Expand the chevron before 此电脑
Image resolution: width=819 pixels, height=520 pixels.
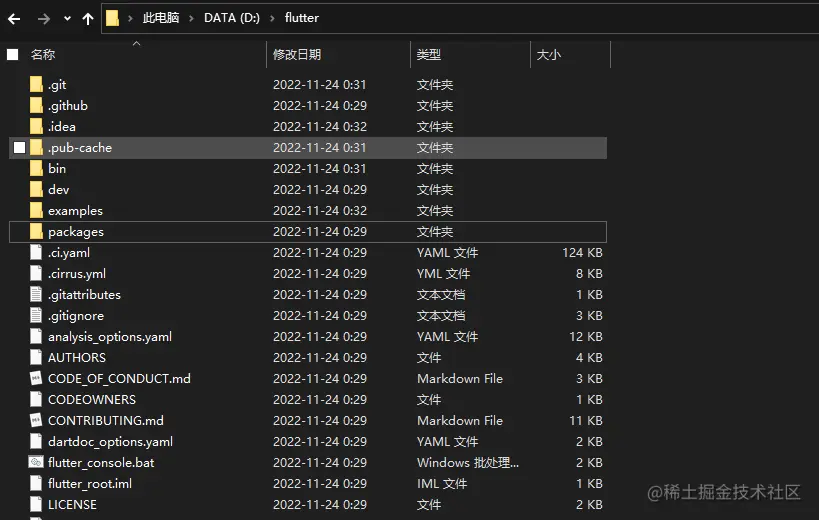click(x=130, y=18)
